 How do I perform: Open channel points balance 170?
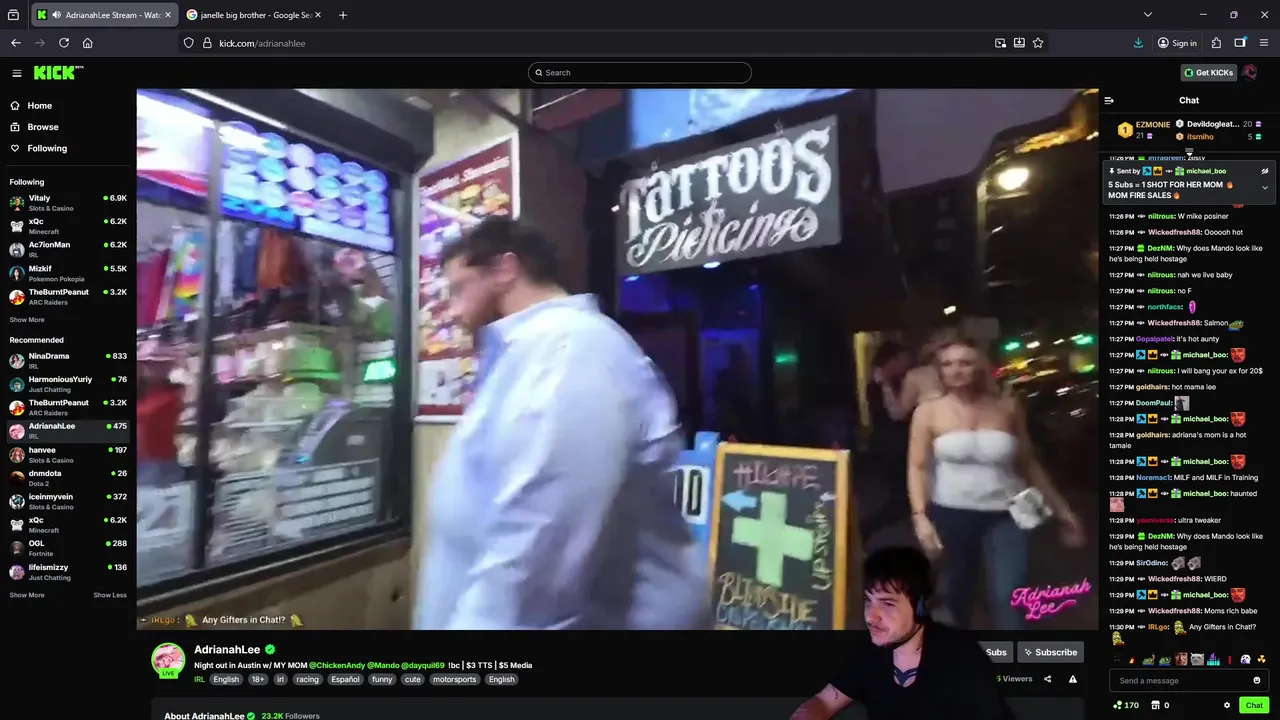click(1126, 705)
